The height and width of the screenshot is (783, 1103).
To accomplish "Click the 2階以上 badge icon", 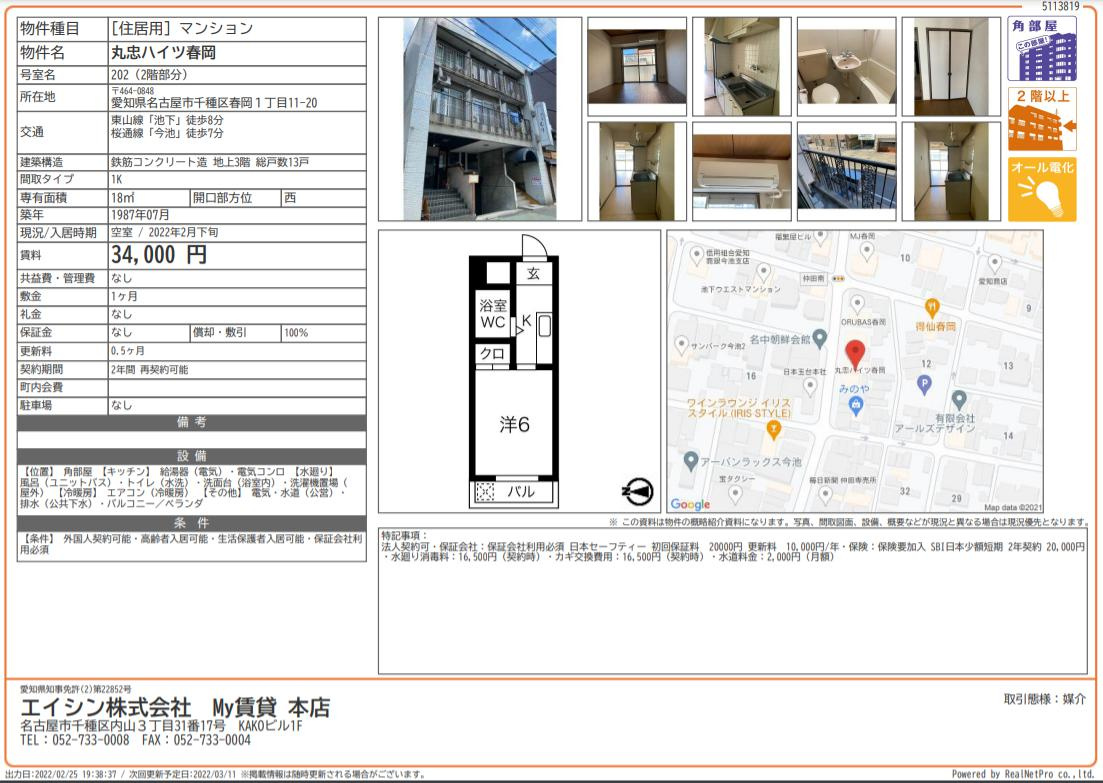I will [1042, 119].
